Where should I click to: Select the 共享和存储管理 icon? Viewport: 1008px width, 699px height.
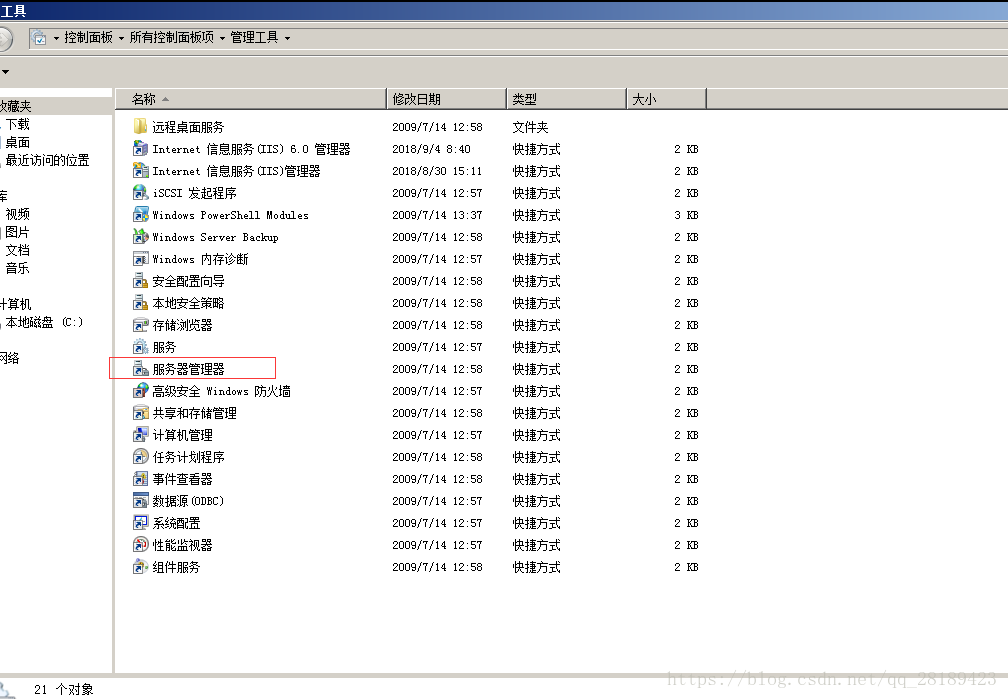[140, 412]
